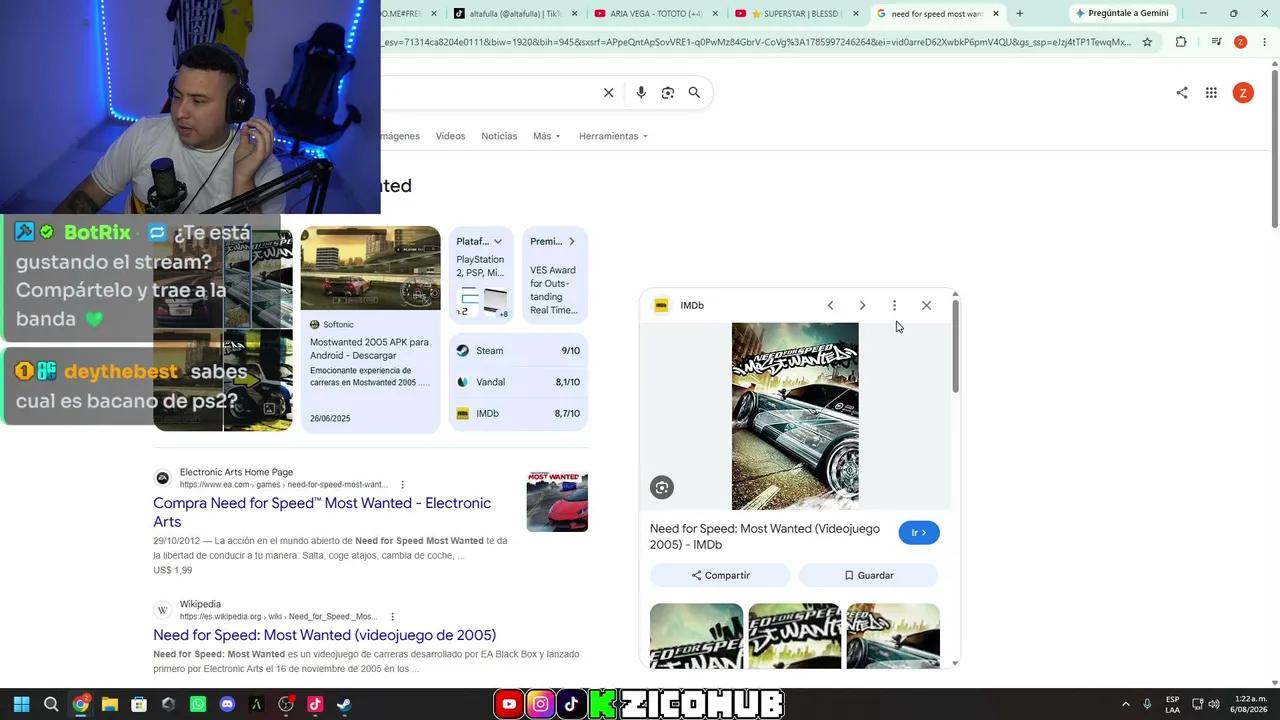
Task: Go to next image in the IMDb panel
Action: [862, 305]
